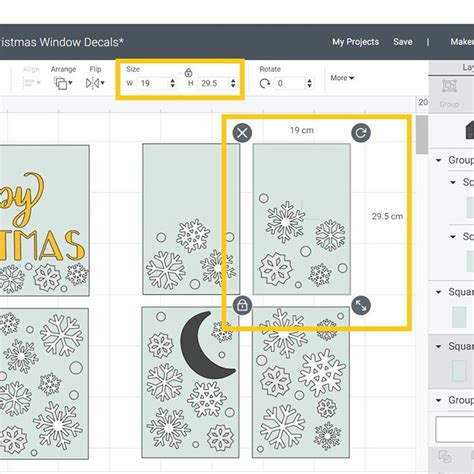Viewport: 474px width, 474px height.
Task: Click the width W input field
Action: click(153, 83)
